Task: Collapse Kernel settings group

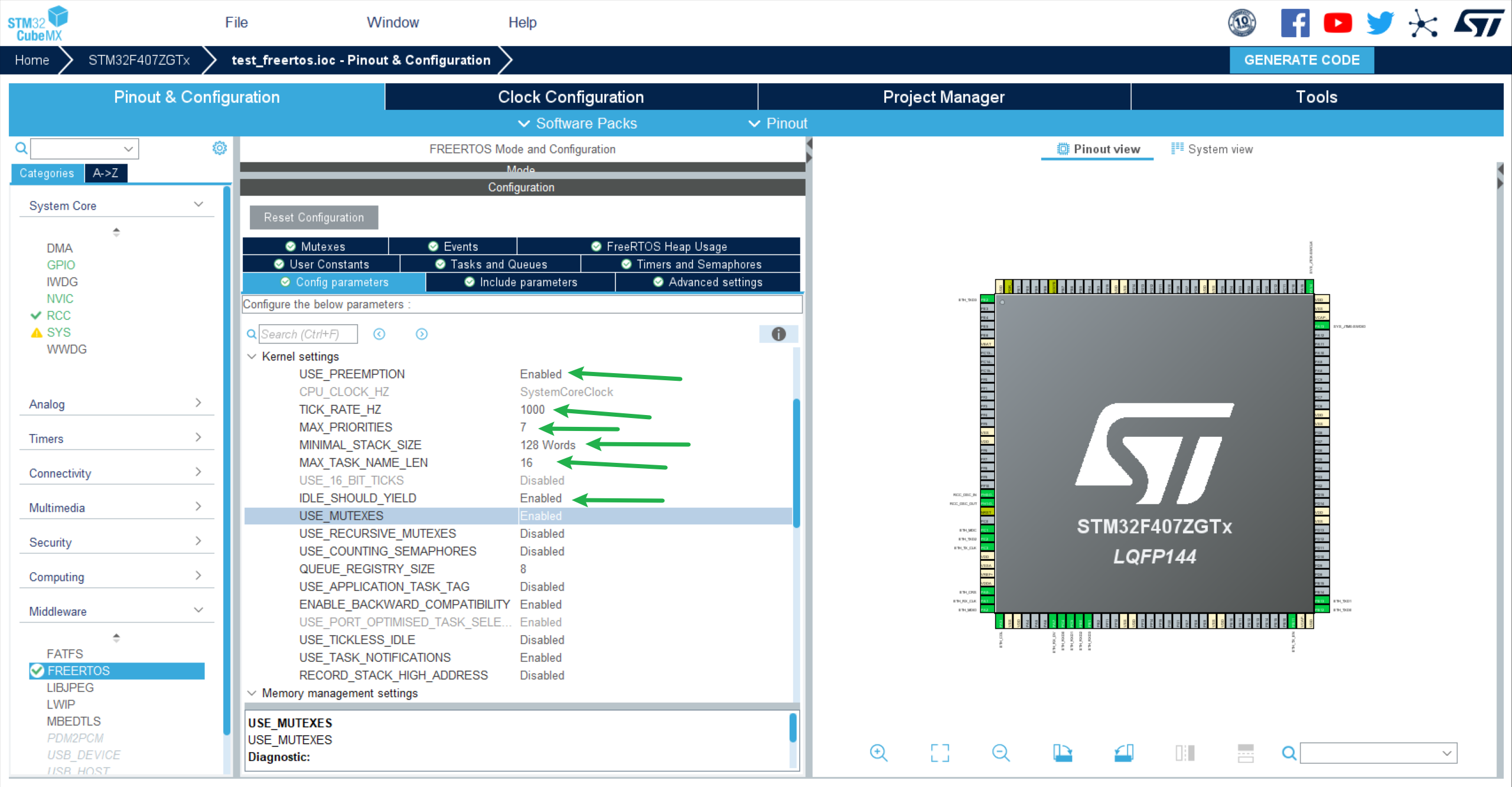Action: click(x=252, y=357)
